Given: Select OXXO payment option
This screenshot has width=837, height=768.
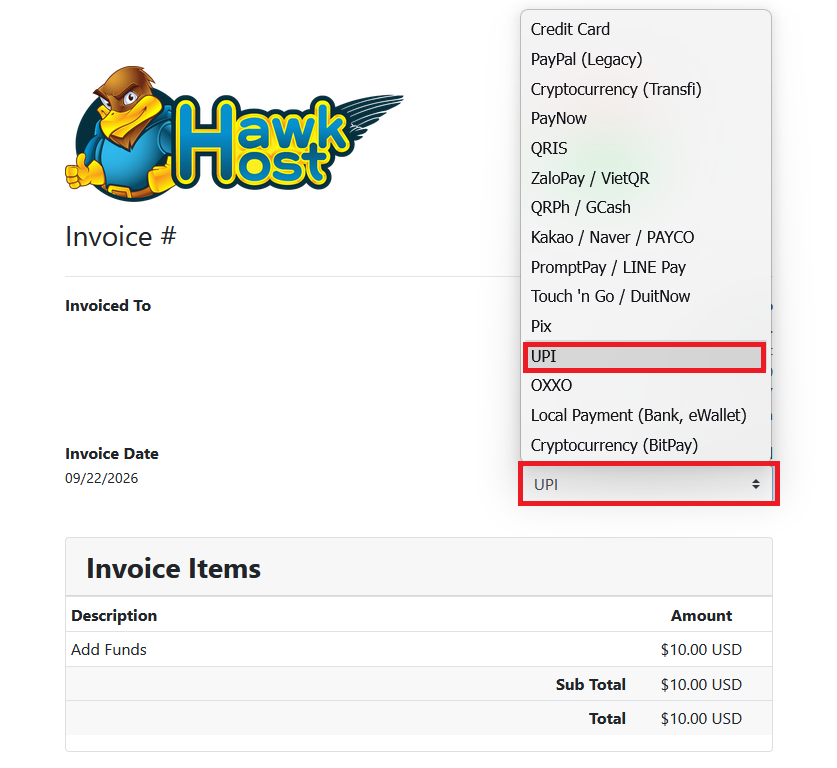Looking at the screenshot, I should [x=645, y=386].
